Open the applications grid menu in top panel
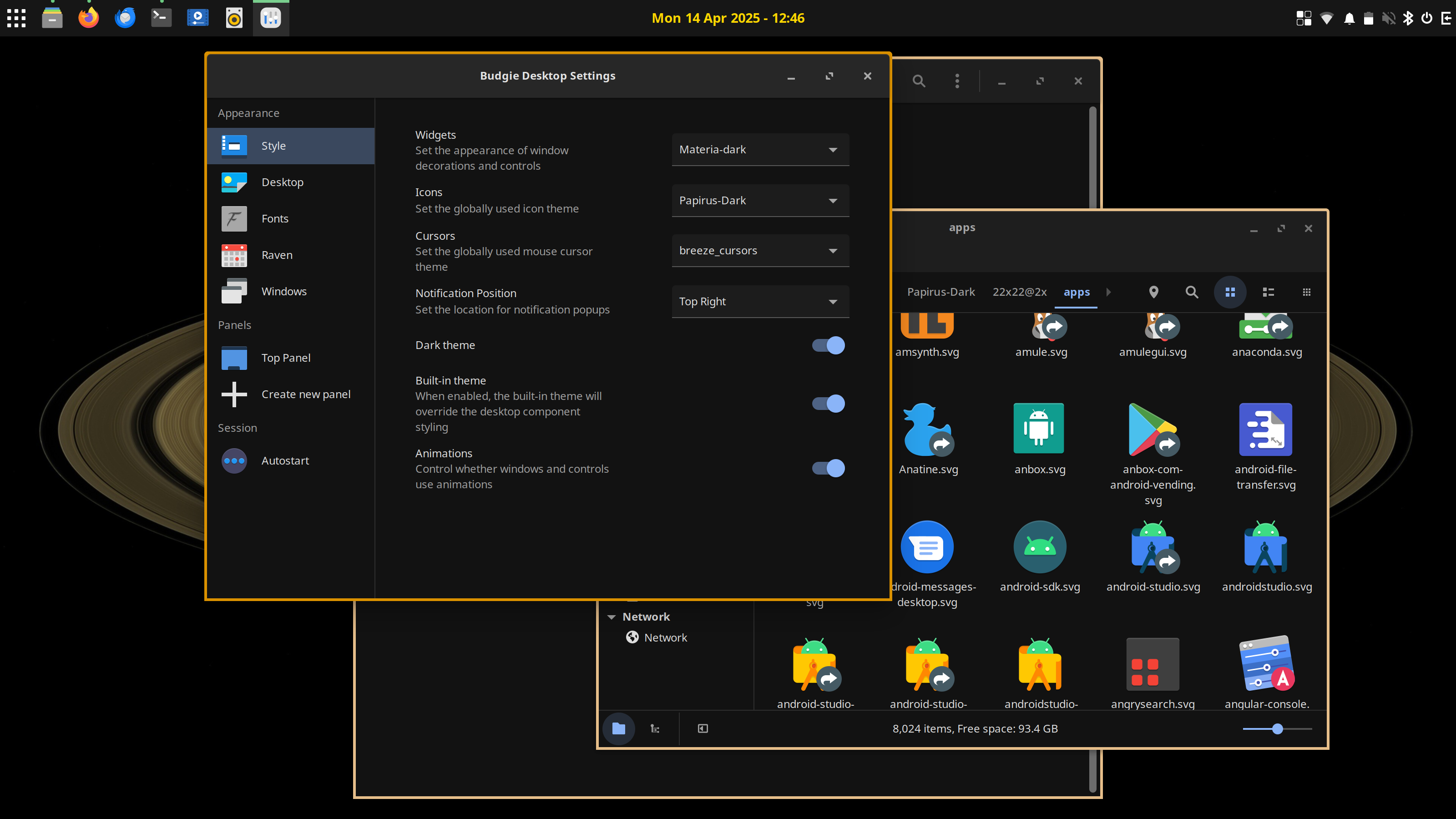This screenshot has height=819, width=1456. [16, 18]
